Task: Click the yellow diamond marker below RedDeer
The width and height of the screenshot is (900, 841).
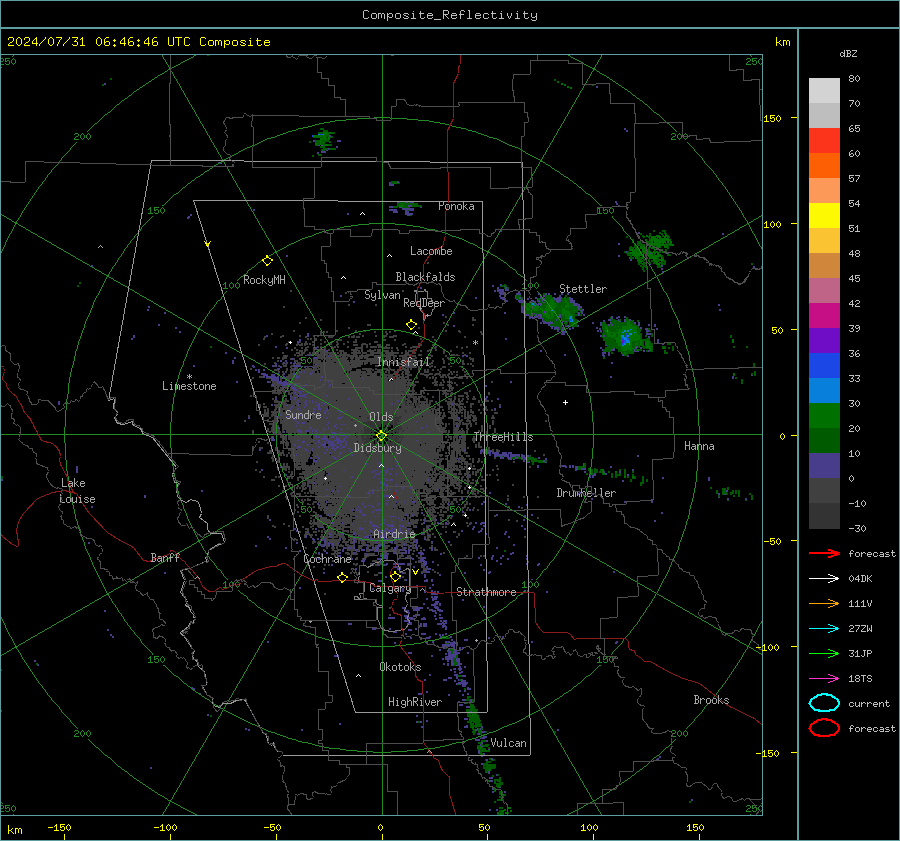Action: 412,325
